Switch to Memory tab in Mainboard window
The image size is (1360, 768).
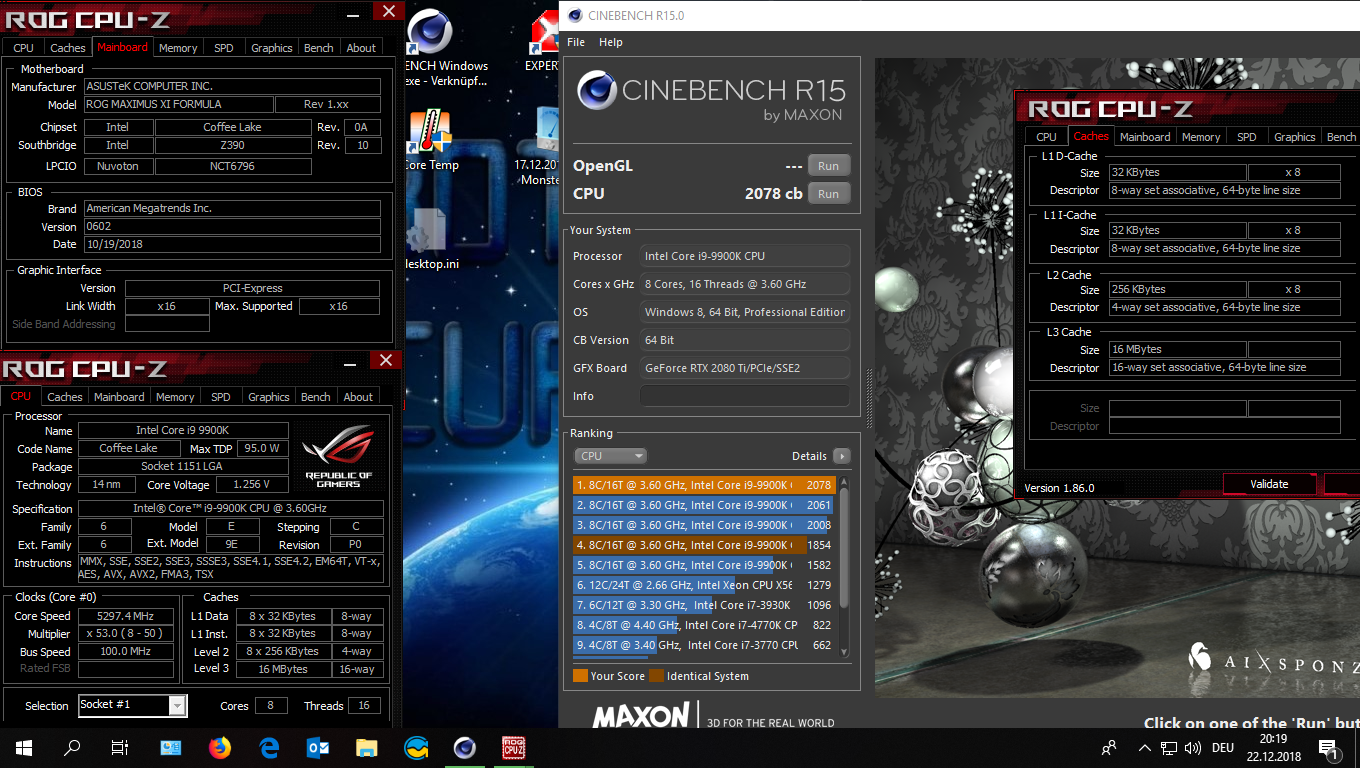click(178, 47)
